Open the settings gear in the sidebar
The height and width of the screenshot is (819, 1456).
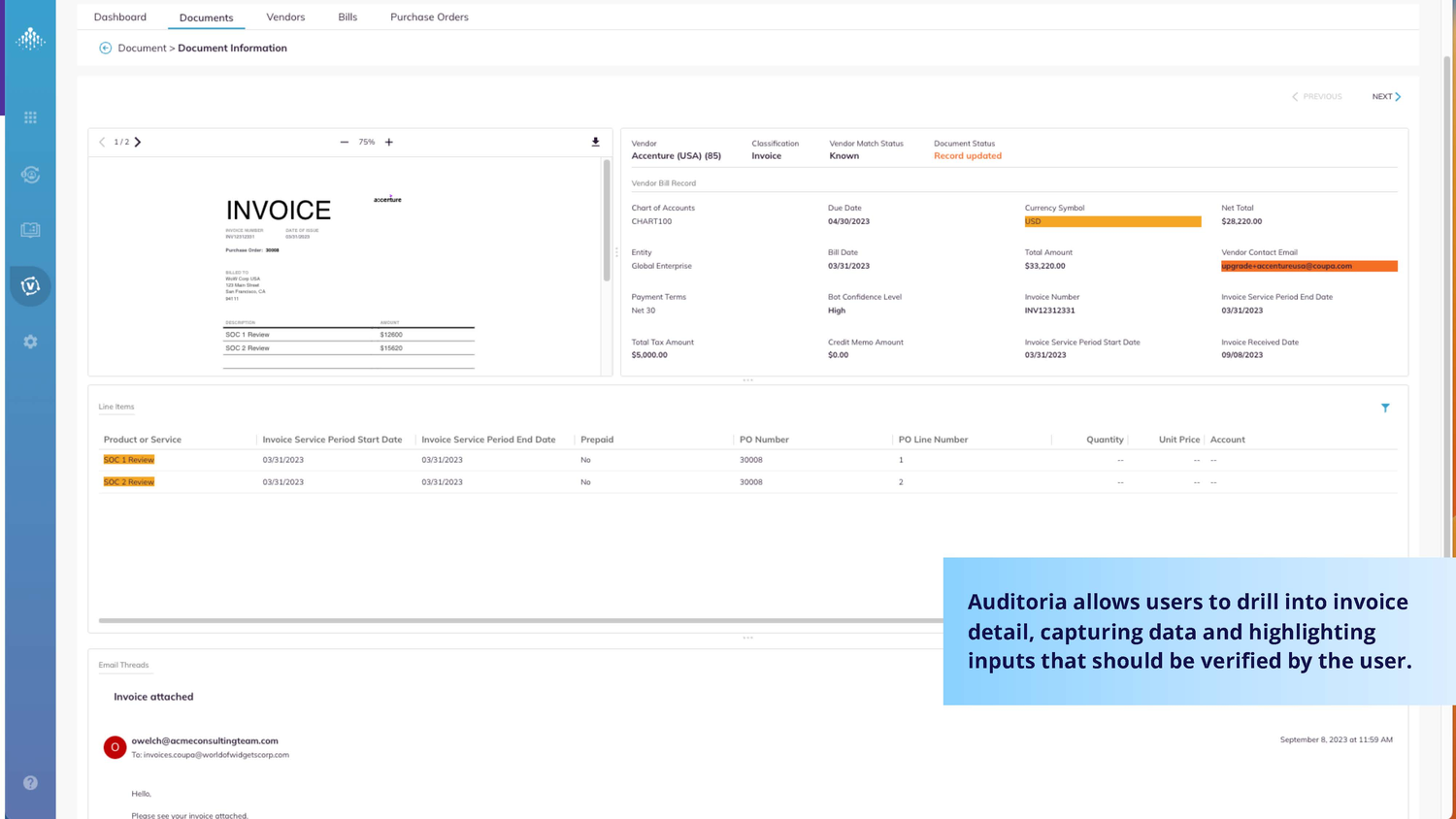point(29,341)
